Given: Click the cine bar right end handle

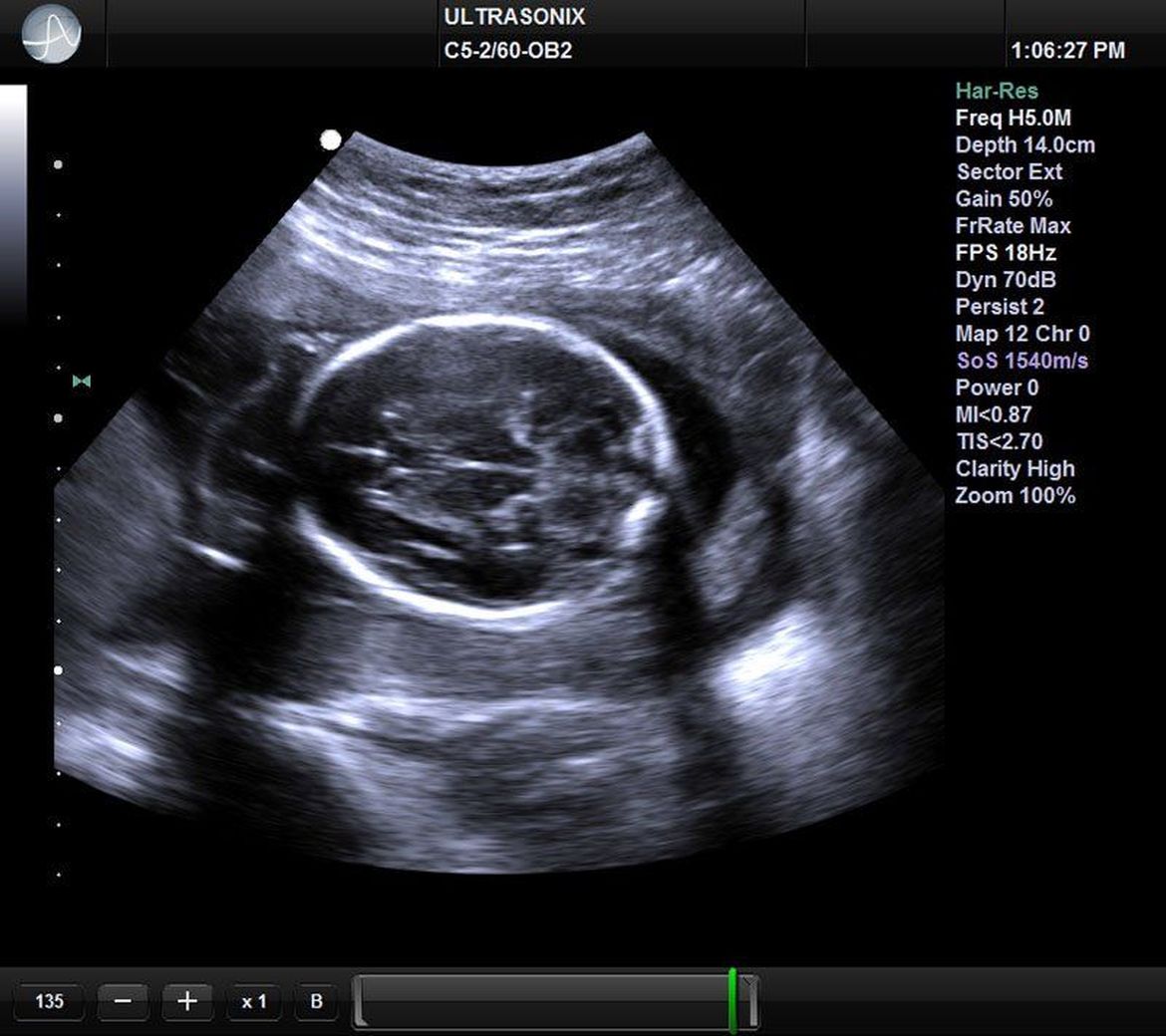Looking at the screenshot, I should (x=751, y=1000).
